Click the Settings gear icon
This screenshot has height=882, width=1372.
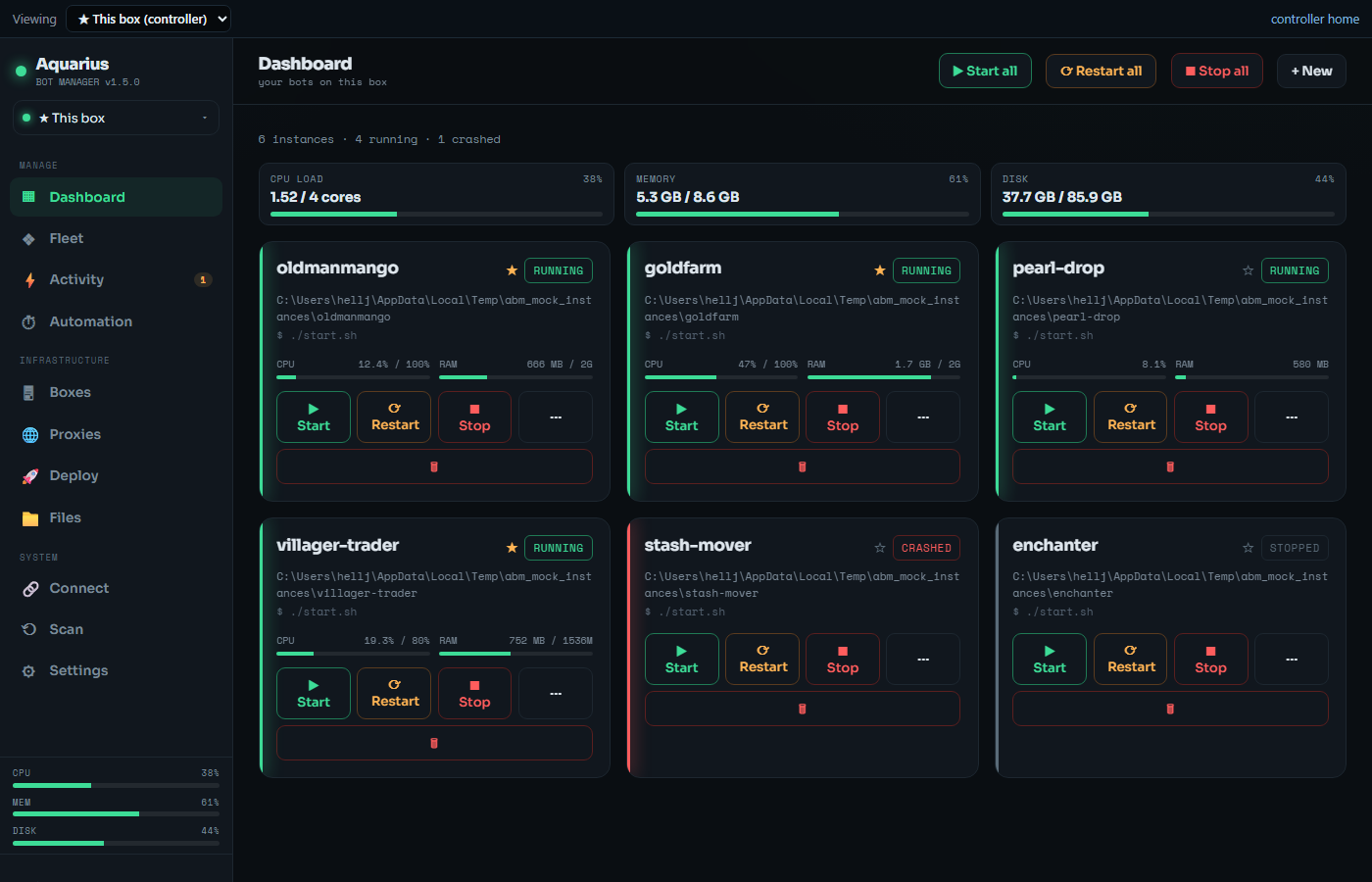click(29, 671)
